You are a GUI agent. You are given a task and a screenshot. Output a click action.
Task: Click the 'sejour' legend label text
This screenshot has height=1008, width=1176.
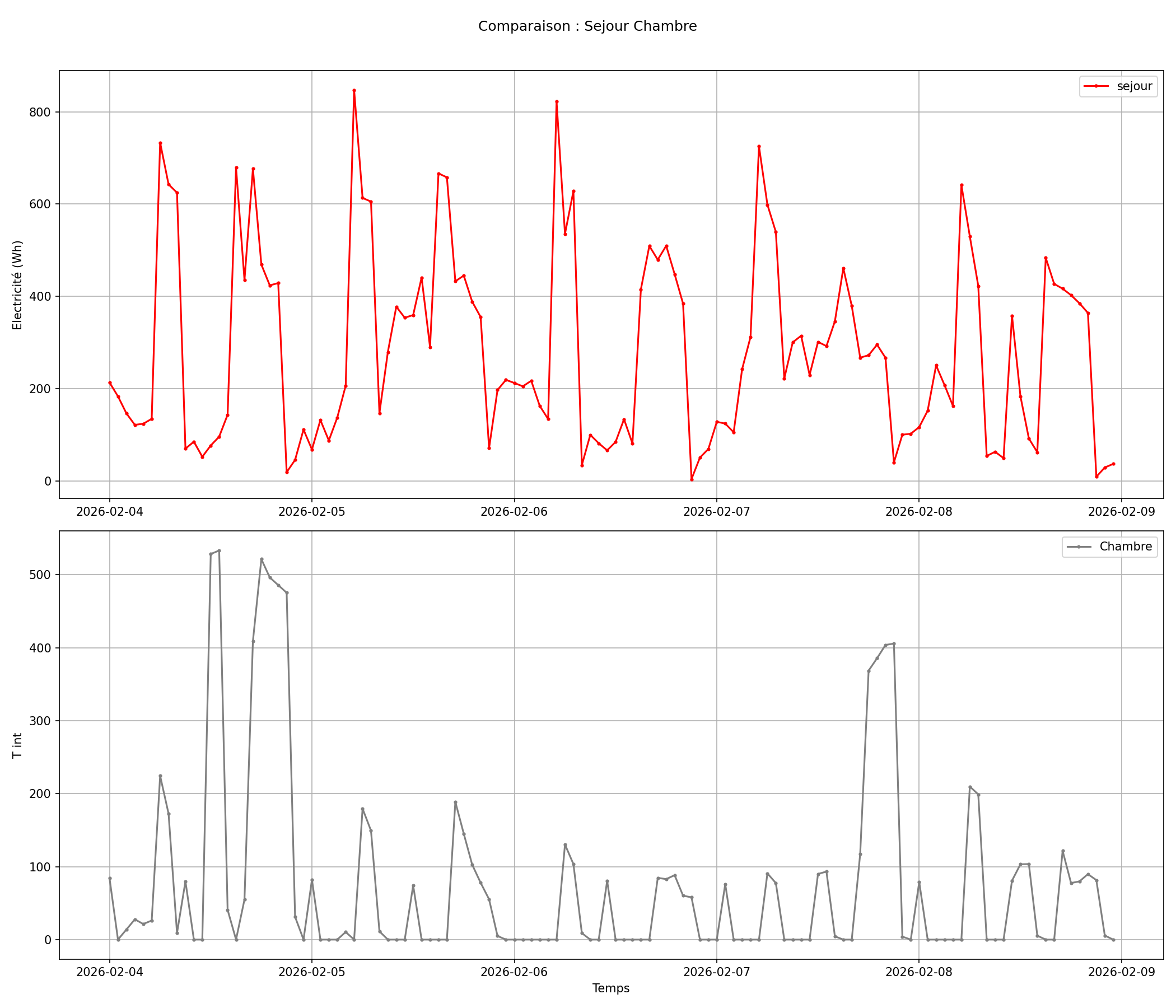[x=1134, y=86]
